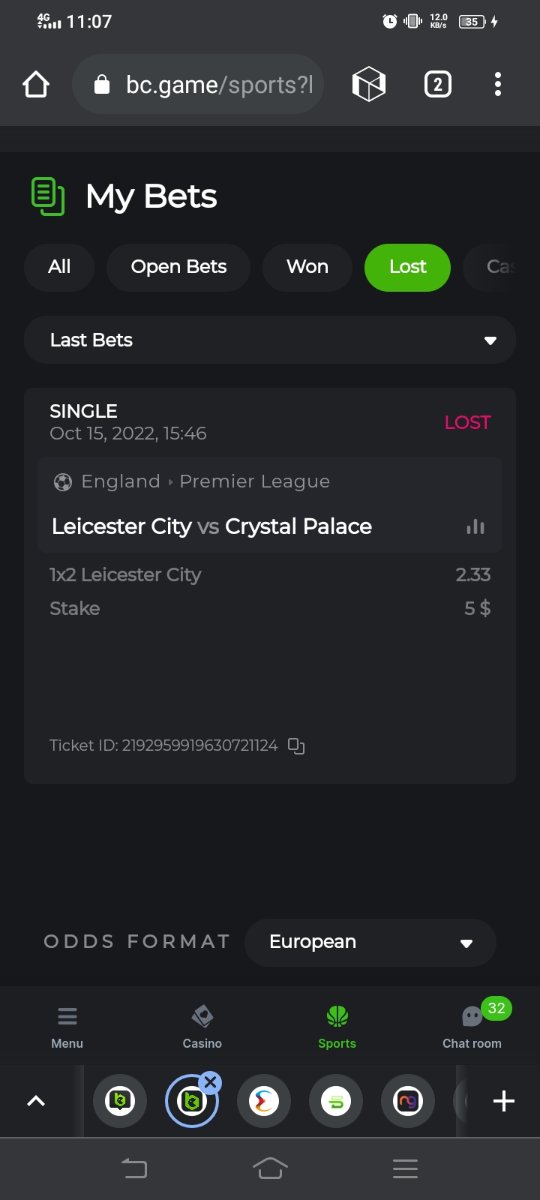Open the 3D cube extension icon
Screen dimensions: 540x1200
coord(369,85)
